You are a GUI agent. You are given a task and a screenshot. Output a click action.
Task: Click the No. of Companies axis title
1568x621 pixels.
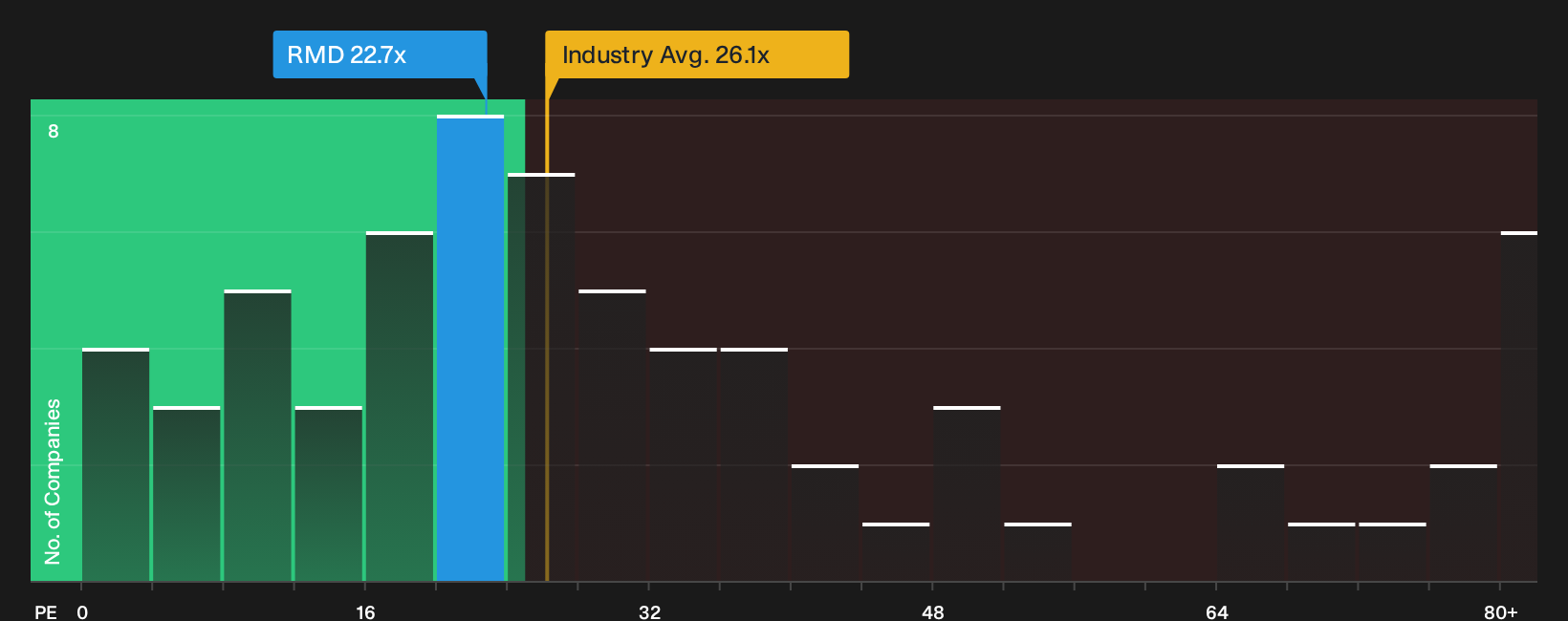click(53, 482)
